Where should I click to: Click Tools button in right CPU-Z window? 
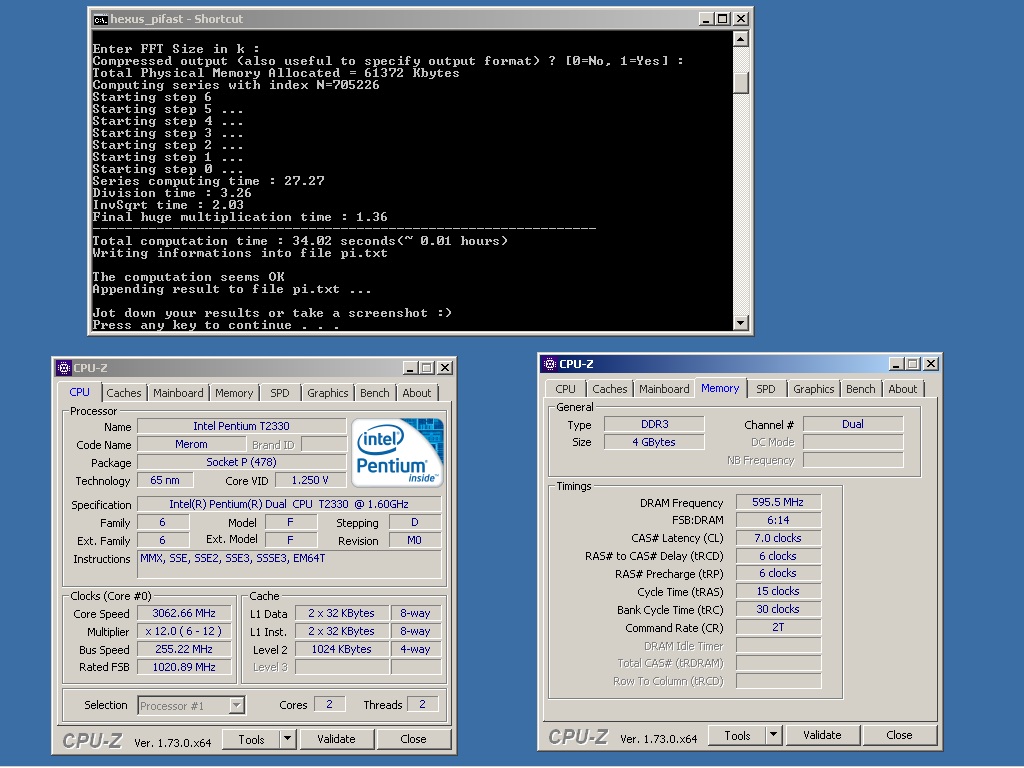[737, 735]
